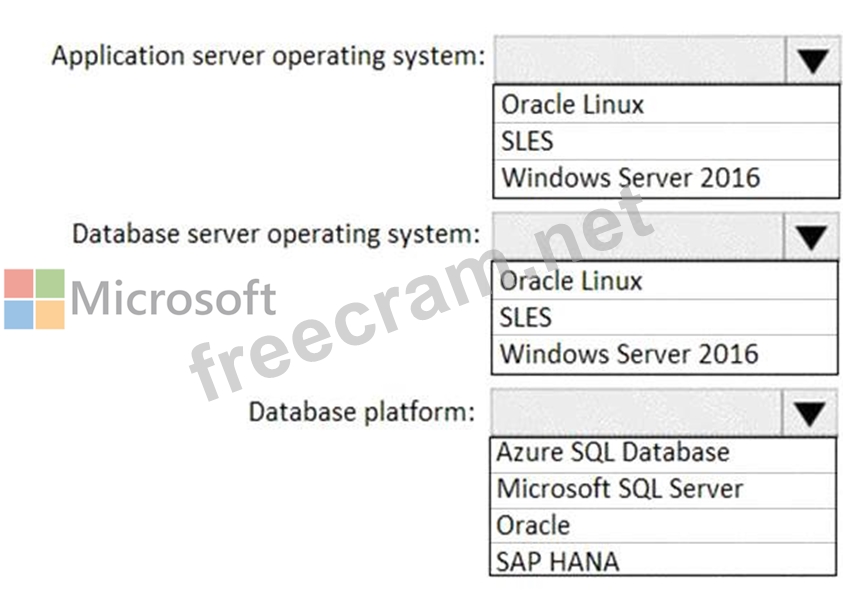Expand the Database platform dropdown arrow
The height and width of the screenshot is (592, 843).
coord(809,412)
